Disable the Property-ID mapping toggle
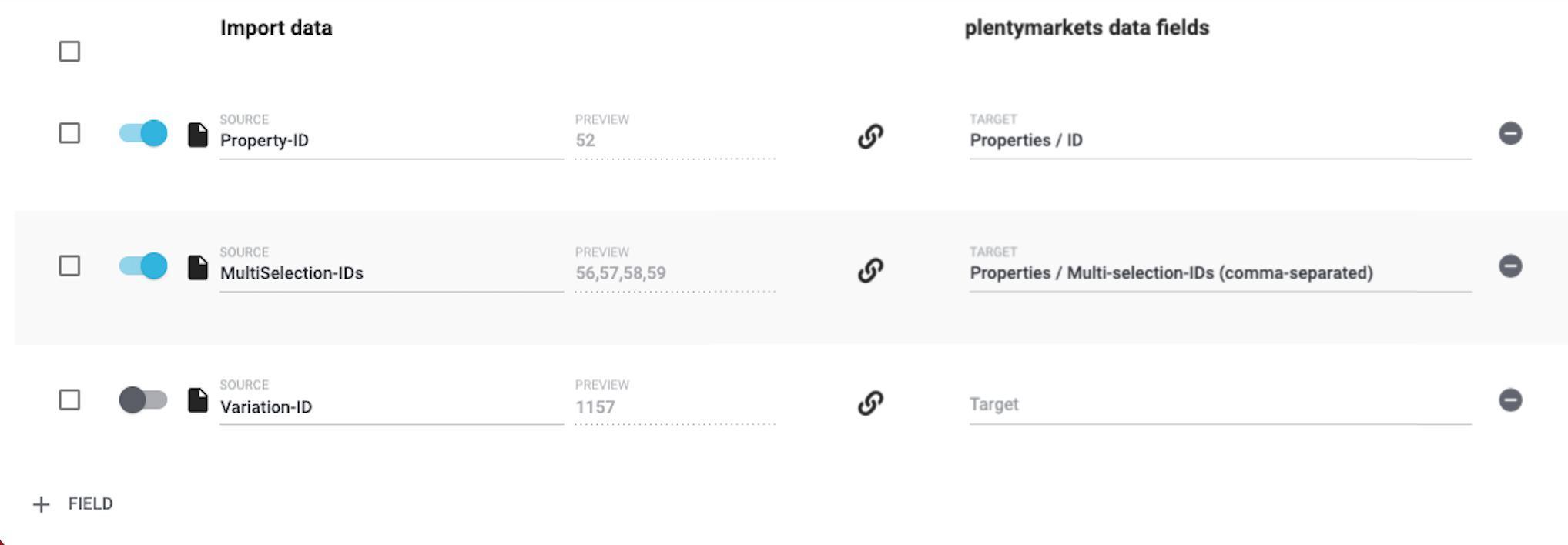 [x=143, y=133]
